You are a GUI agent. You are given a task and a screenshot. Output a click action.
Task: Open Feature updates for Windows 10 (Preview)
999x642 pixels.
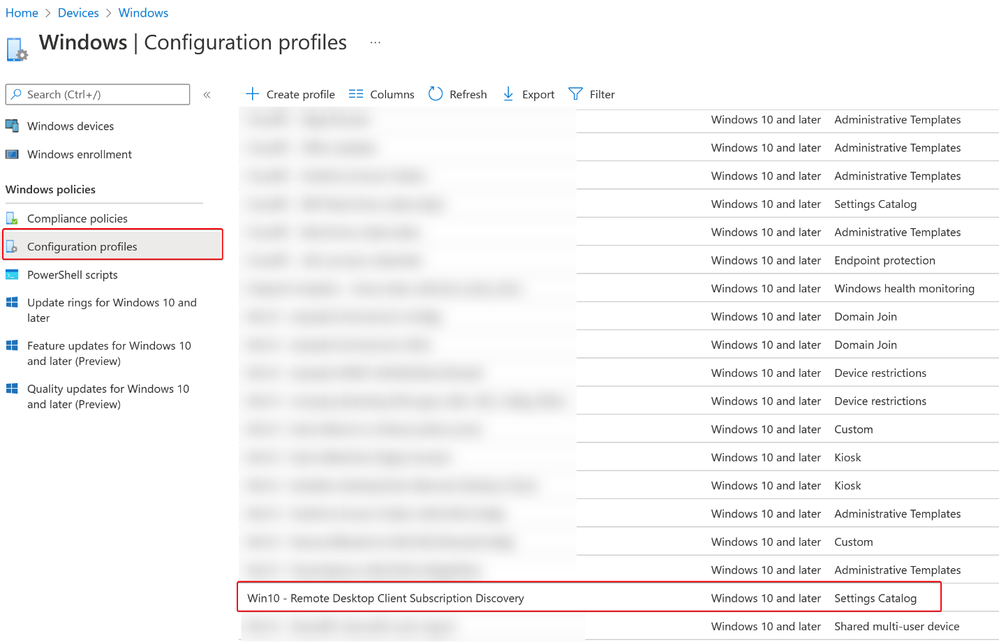coord(109,353)
